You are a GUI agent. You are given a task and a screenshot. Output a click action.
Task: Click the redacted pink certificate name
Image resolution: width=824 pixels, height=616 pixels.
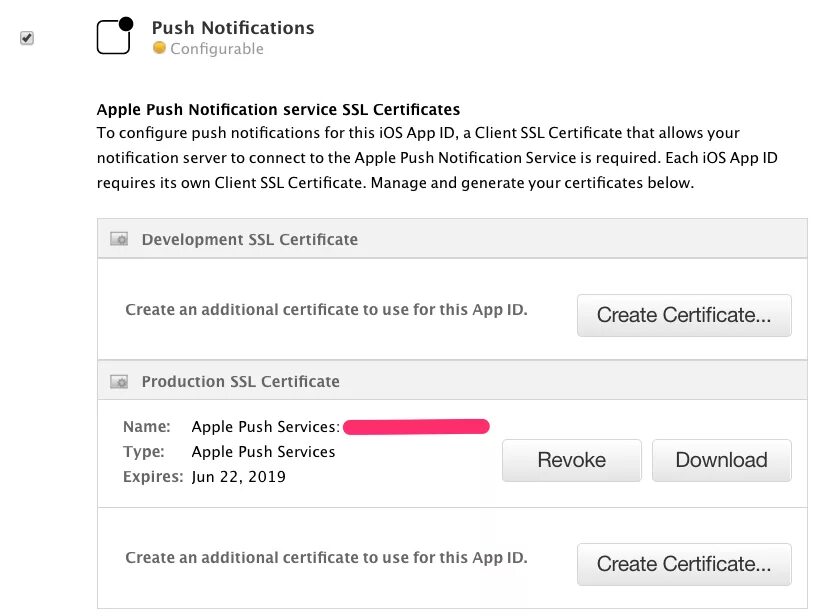point(416,427)
